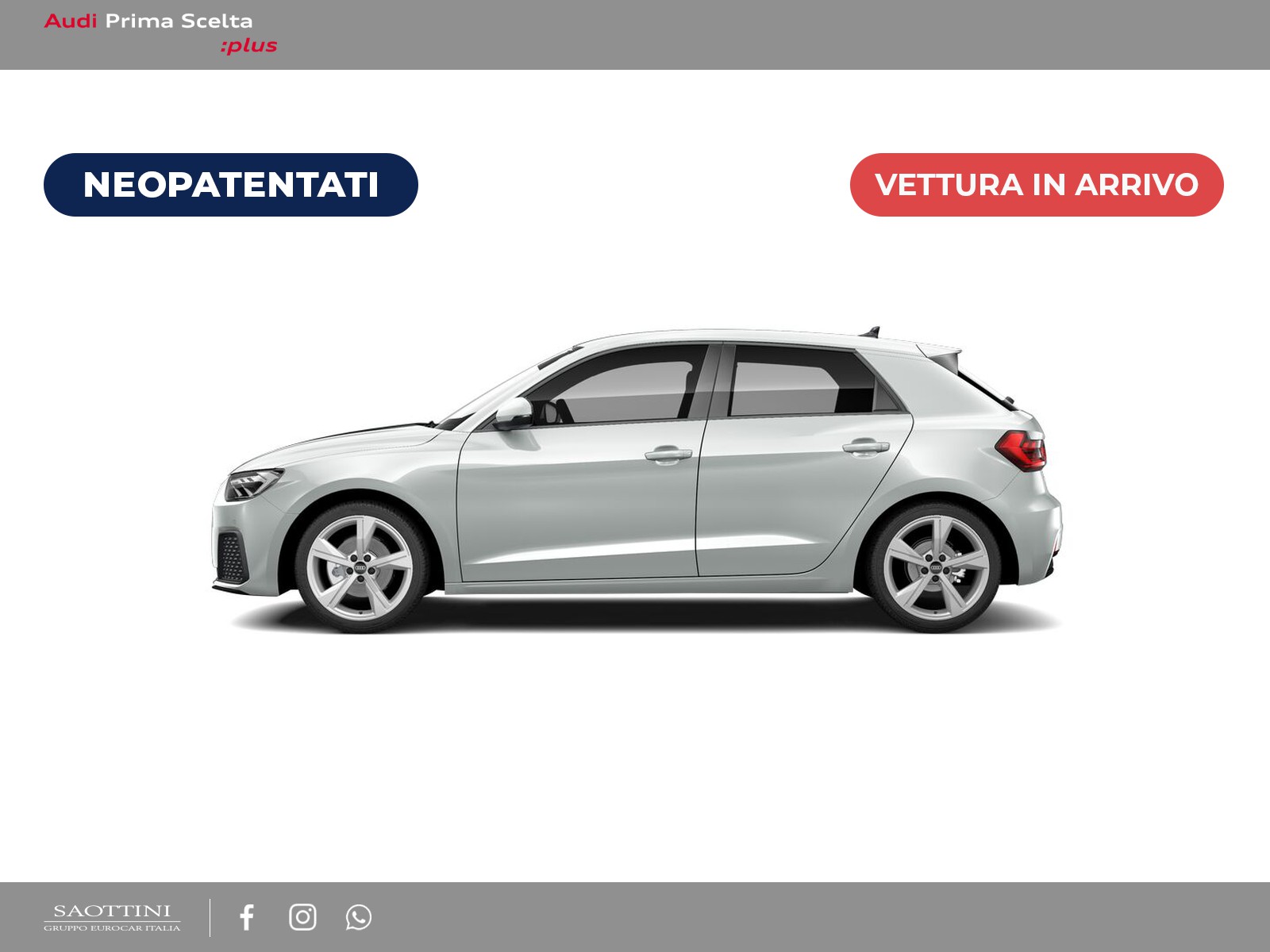Click the rear door handle
Screen dimensions: 1270x952
(865, 447)
